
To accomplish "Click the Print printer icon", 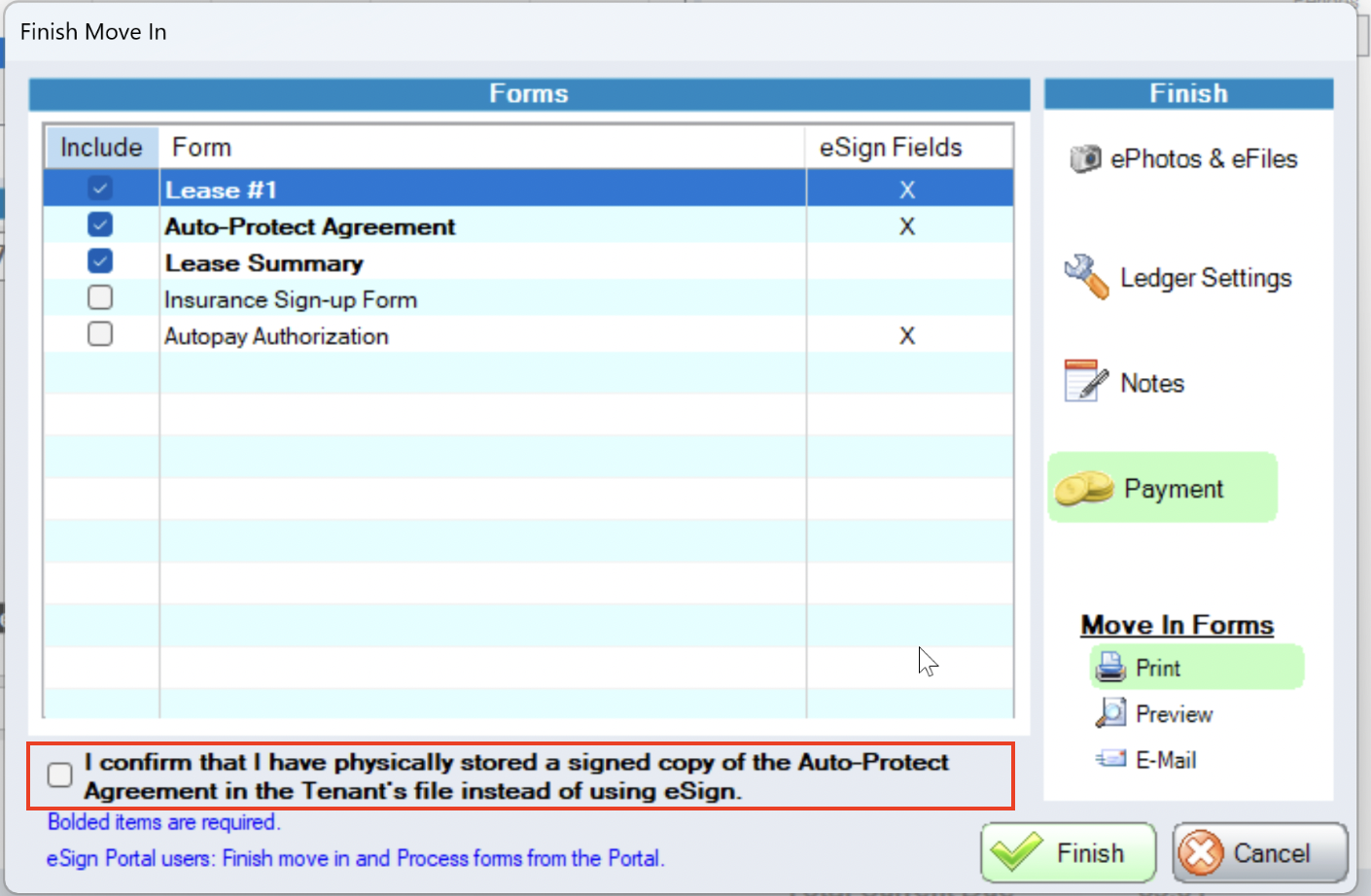I will (1110, 667).
